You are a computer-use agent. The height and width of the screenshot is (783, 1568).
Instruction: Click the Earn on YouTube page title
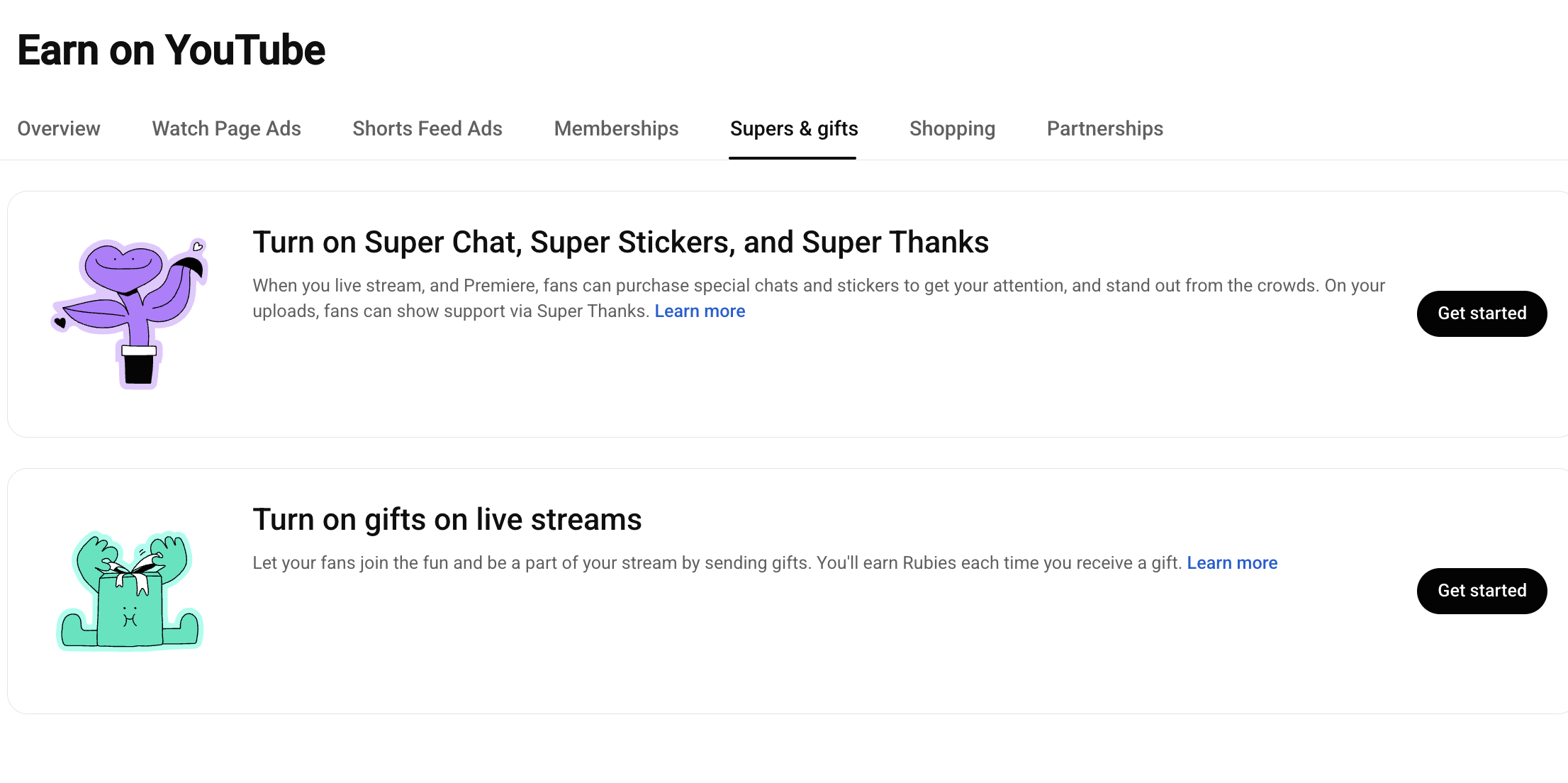click(x=171, y=50)
